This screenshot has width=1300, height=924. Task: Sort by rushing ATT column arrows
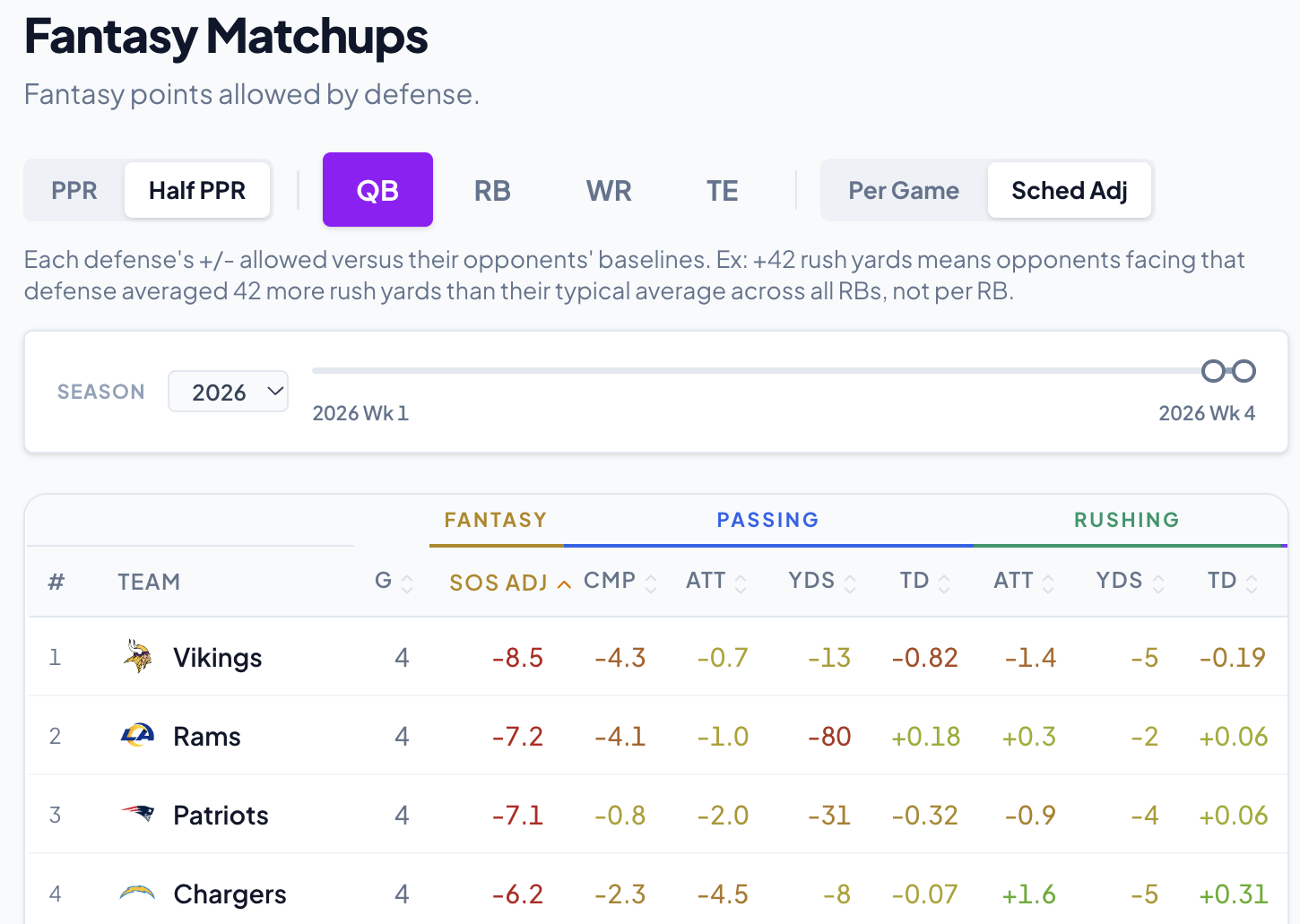(x=1047, y=583)
